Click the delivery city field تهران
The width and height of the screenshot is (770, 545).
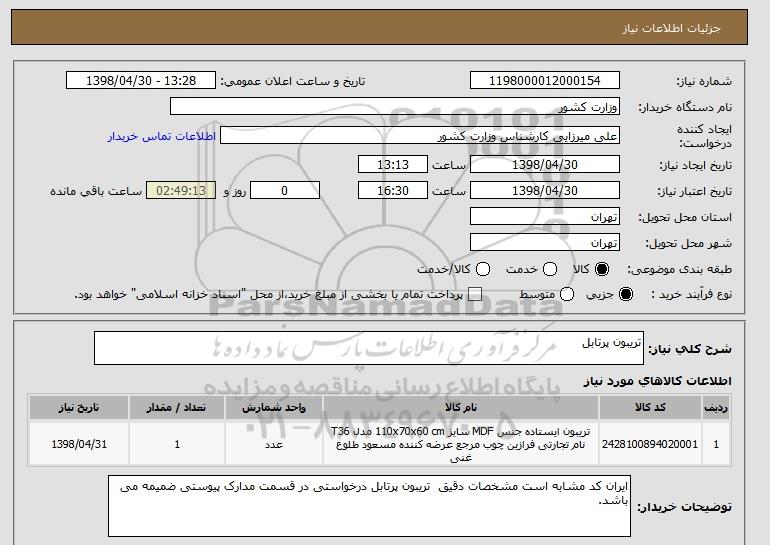click(x=545, y=243)
